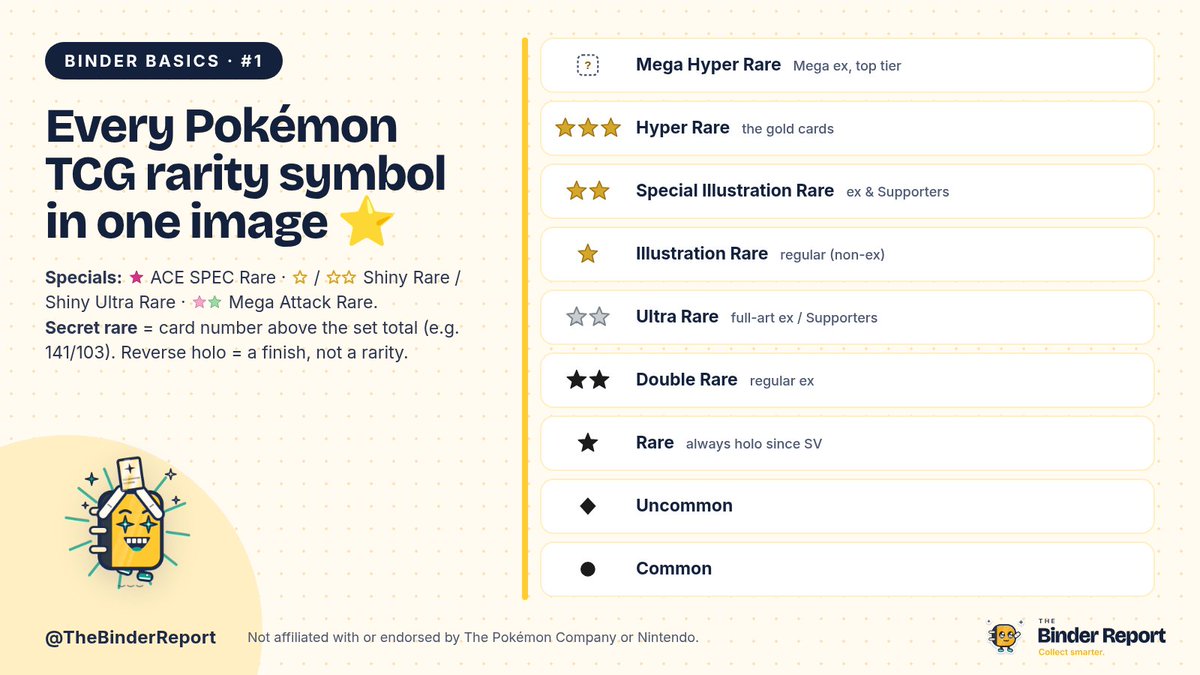Select the Special Illustration Rare row label
The height and width of the screenshot is (675, 1200).
tap(735, 191)
